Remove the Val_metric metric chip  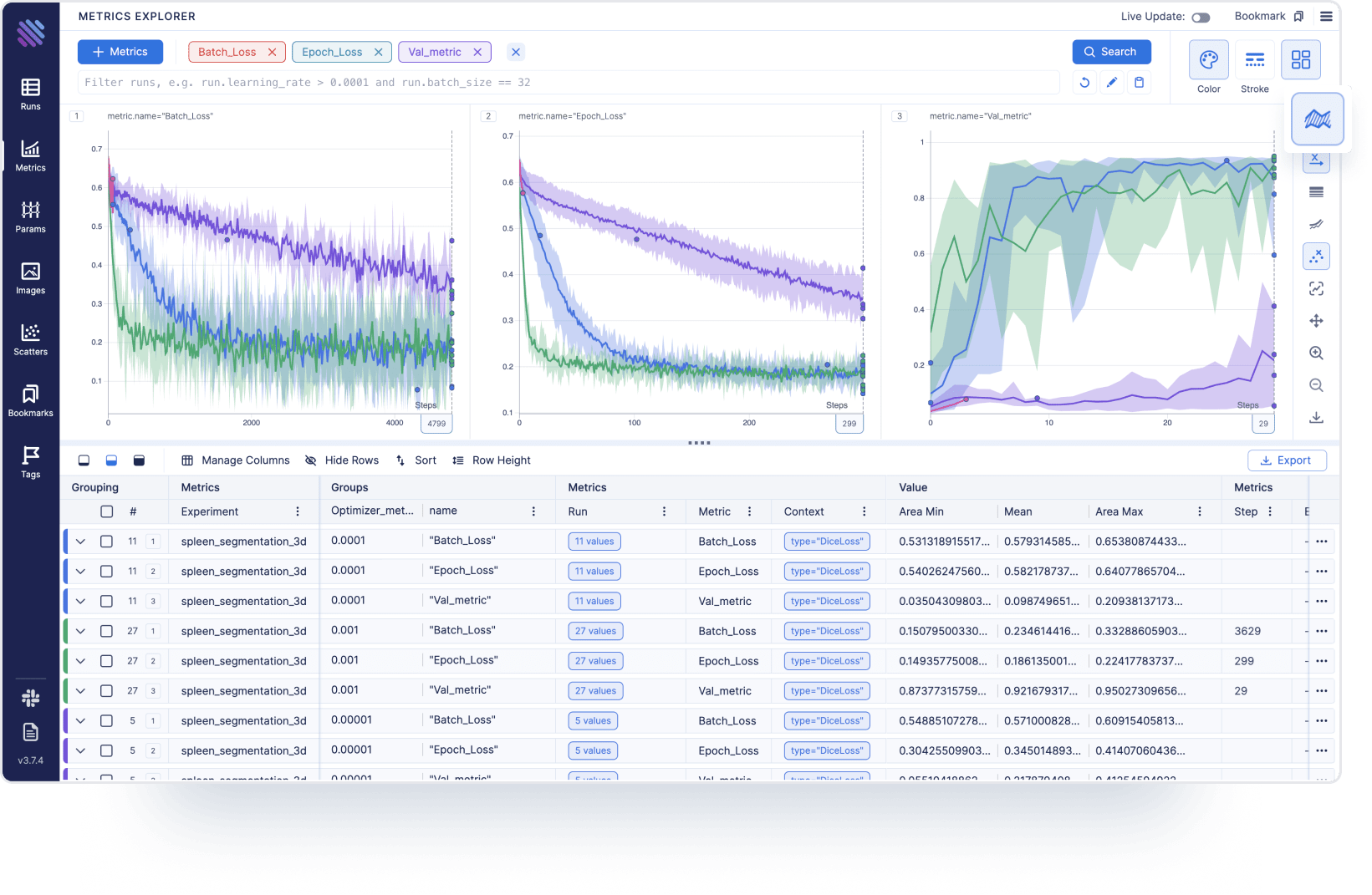(477, 52)
